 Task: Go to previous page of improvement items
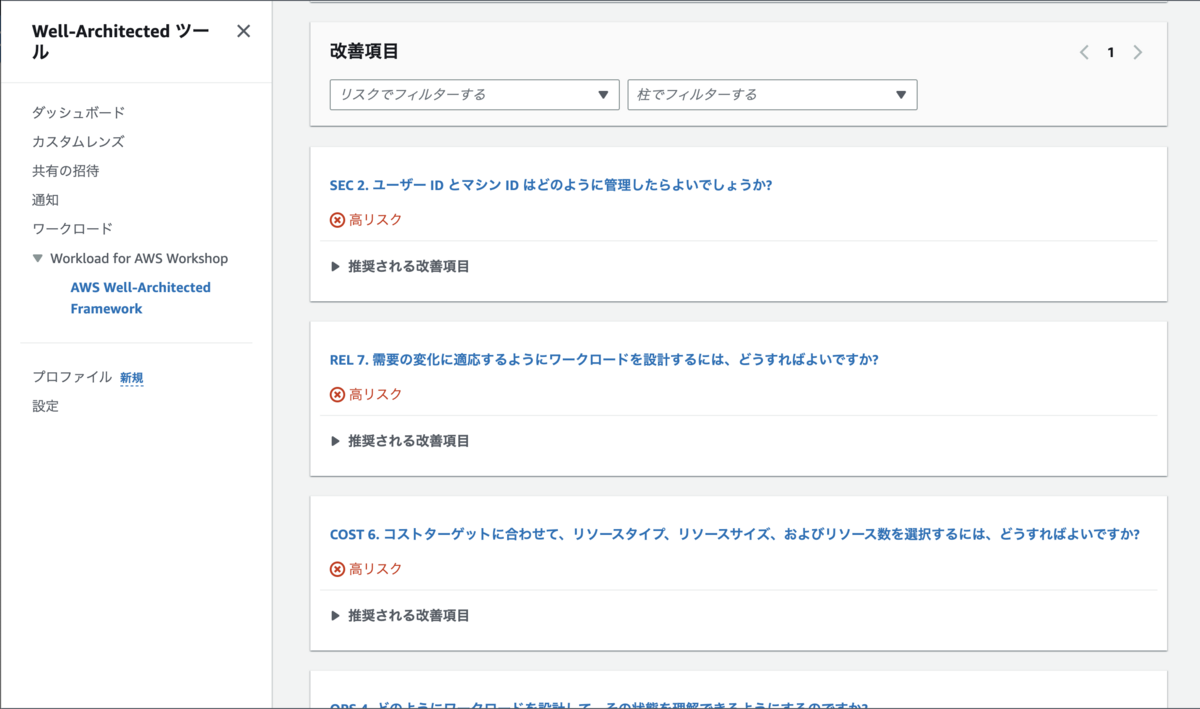[1084, 53]
